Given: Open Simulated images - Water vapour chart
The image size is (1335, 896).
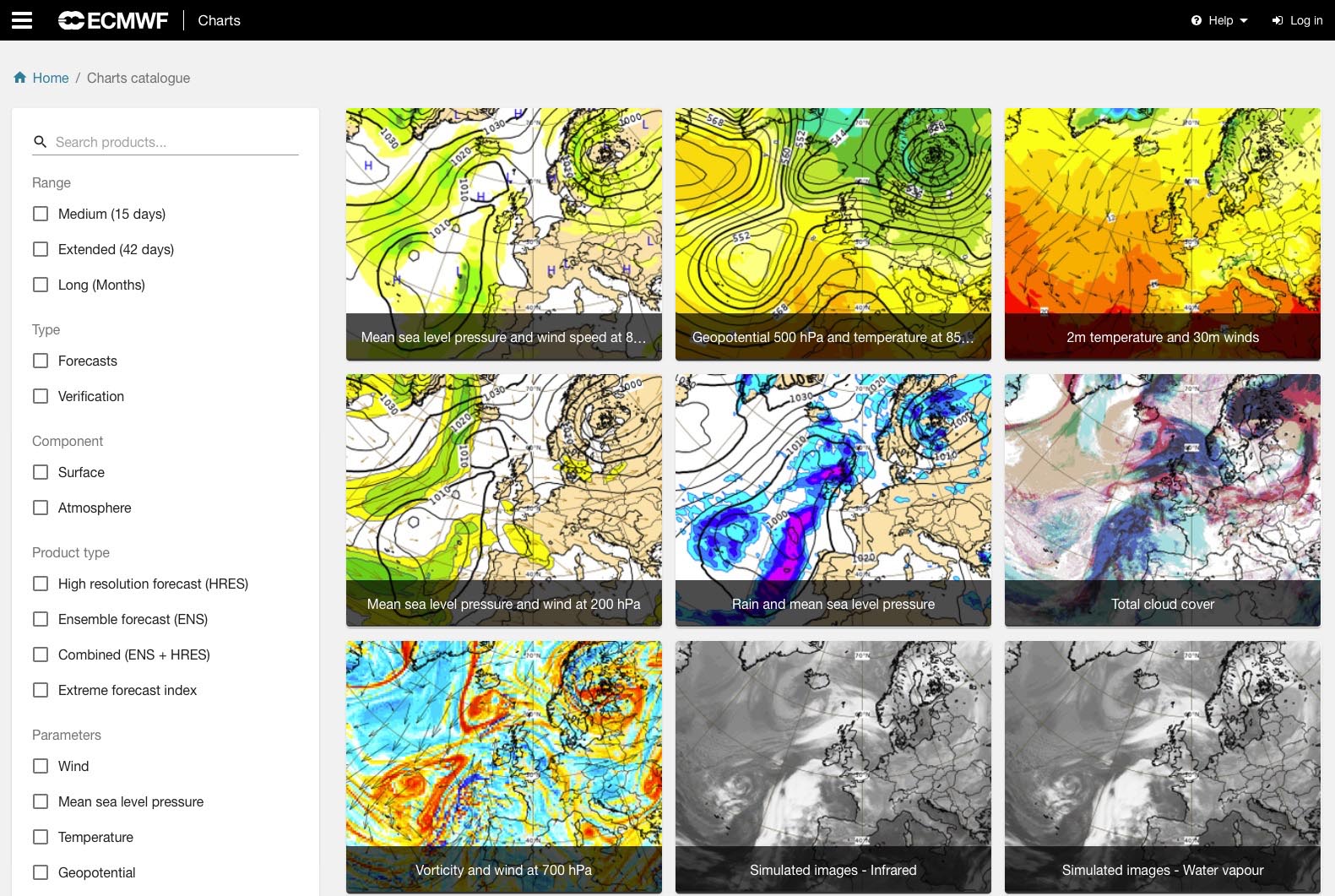Looking at the screenshot, I should point(1163,767).
